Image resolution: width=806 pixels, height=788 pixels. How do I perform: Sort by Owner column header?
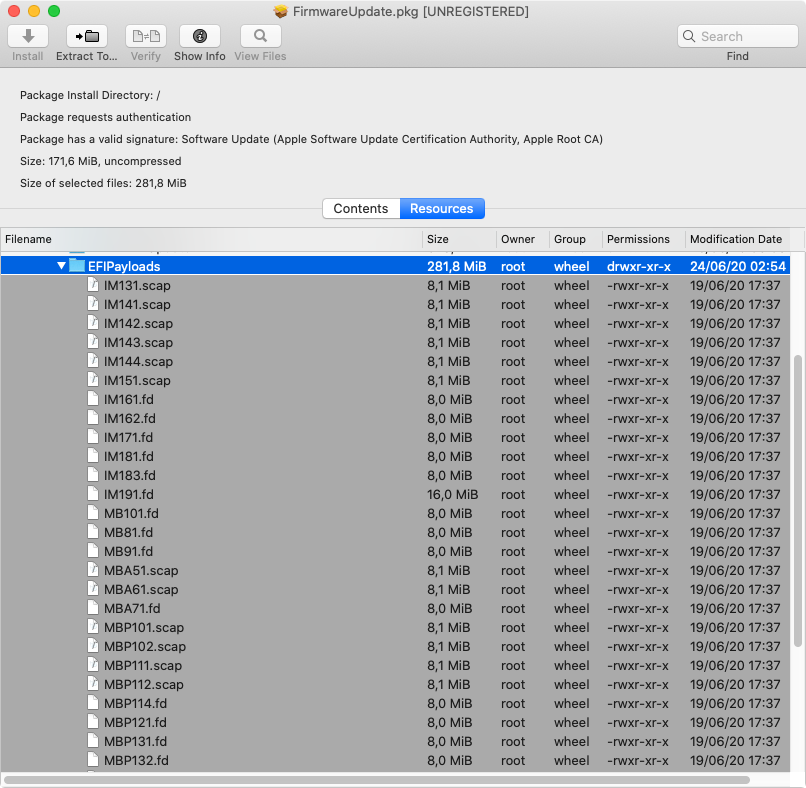pos(523,239)
